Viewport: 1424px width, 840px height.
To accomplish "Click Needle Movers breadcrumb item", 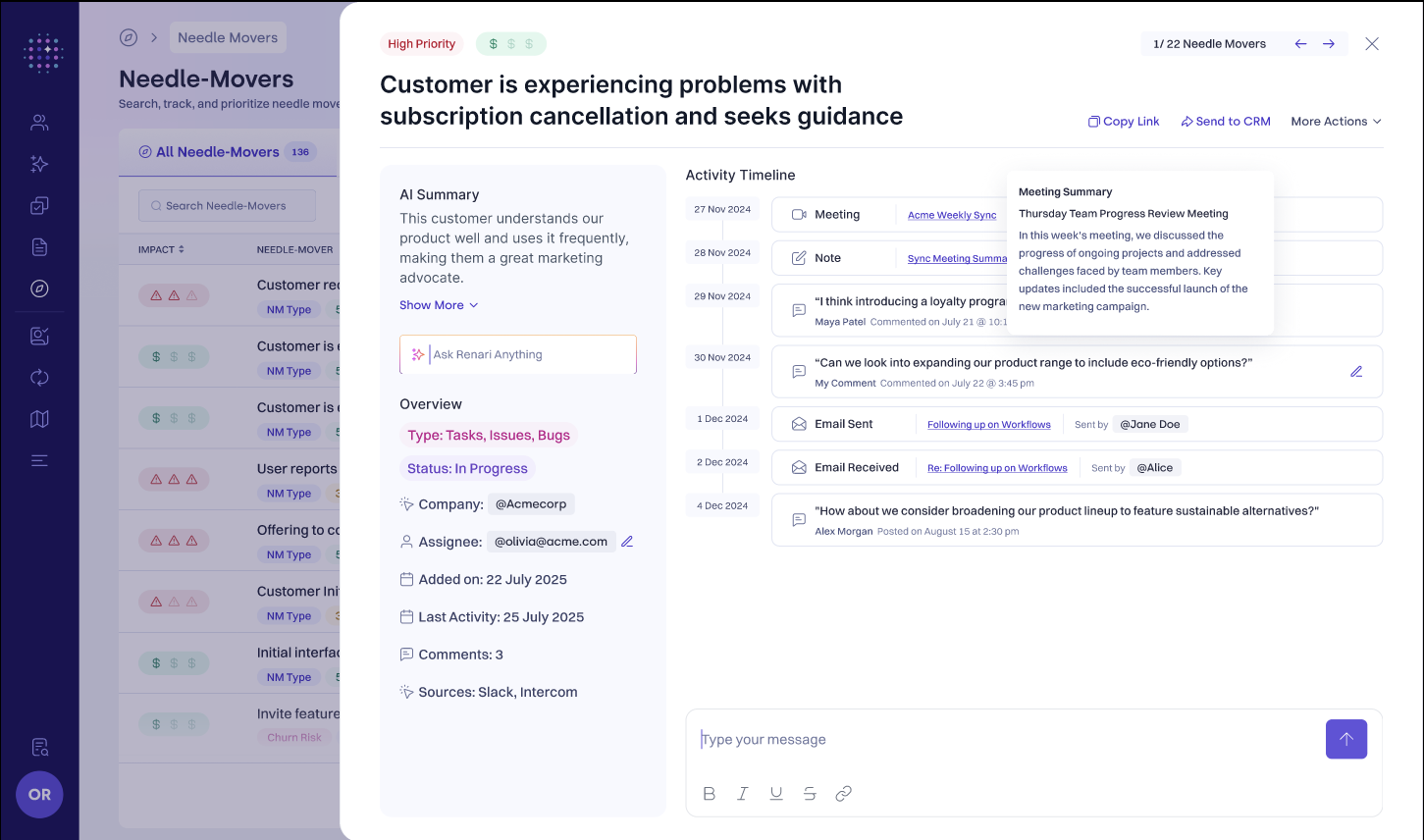I will point(228,37).
